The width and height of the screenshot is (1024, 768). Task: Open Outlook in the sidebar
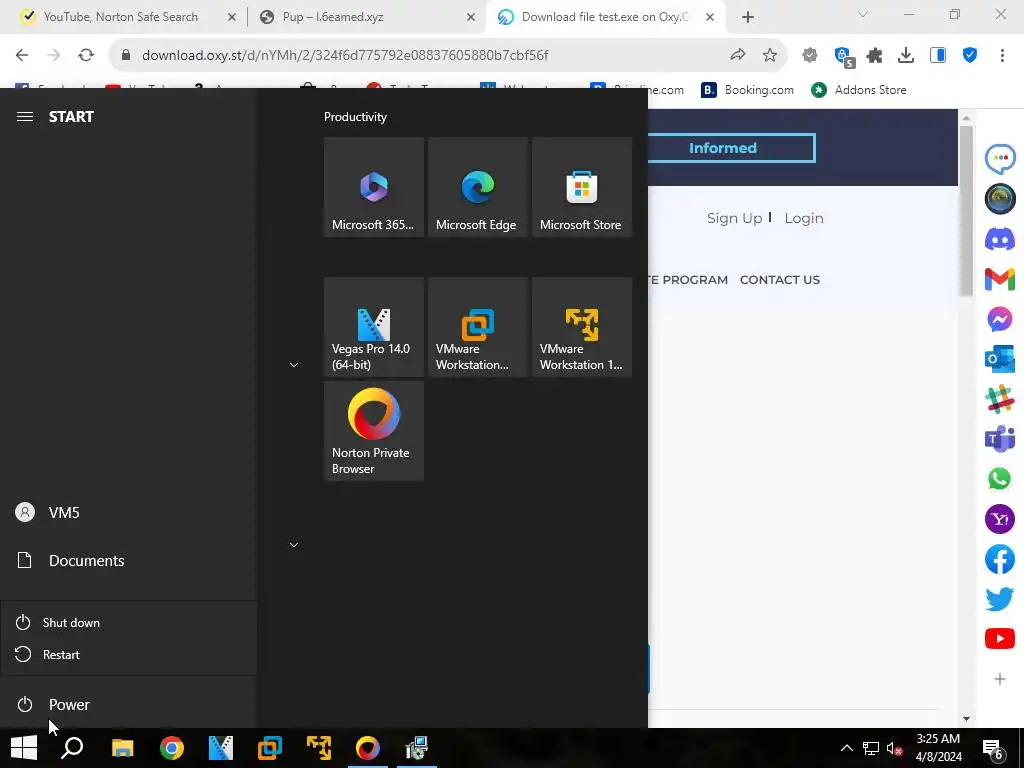[1000, 359]
